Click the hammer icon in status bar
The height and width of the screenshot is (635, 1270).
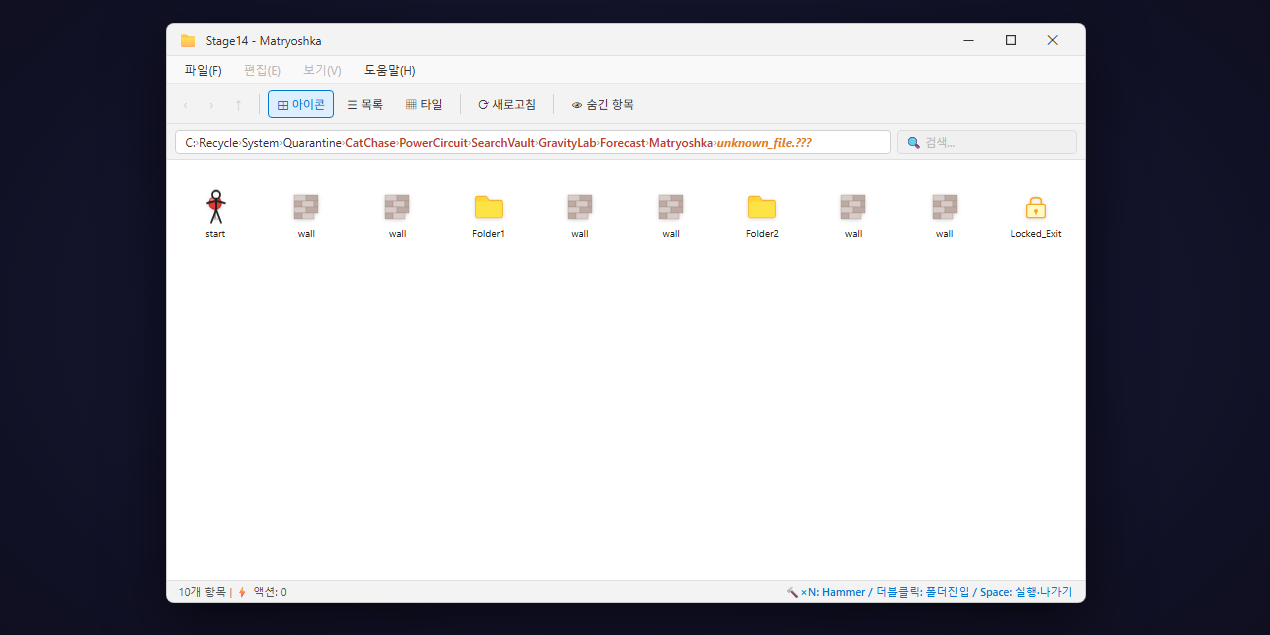click(x=792, y=592)
